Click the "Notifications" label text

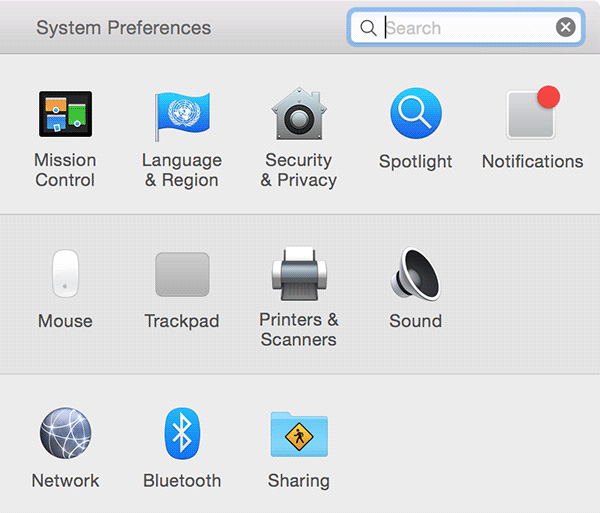533,161
